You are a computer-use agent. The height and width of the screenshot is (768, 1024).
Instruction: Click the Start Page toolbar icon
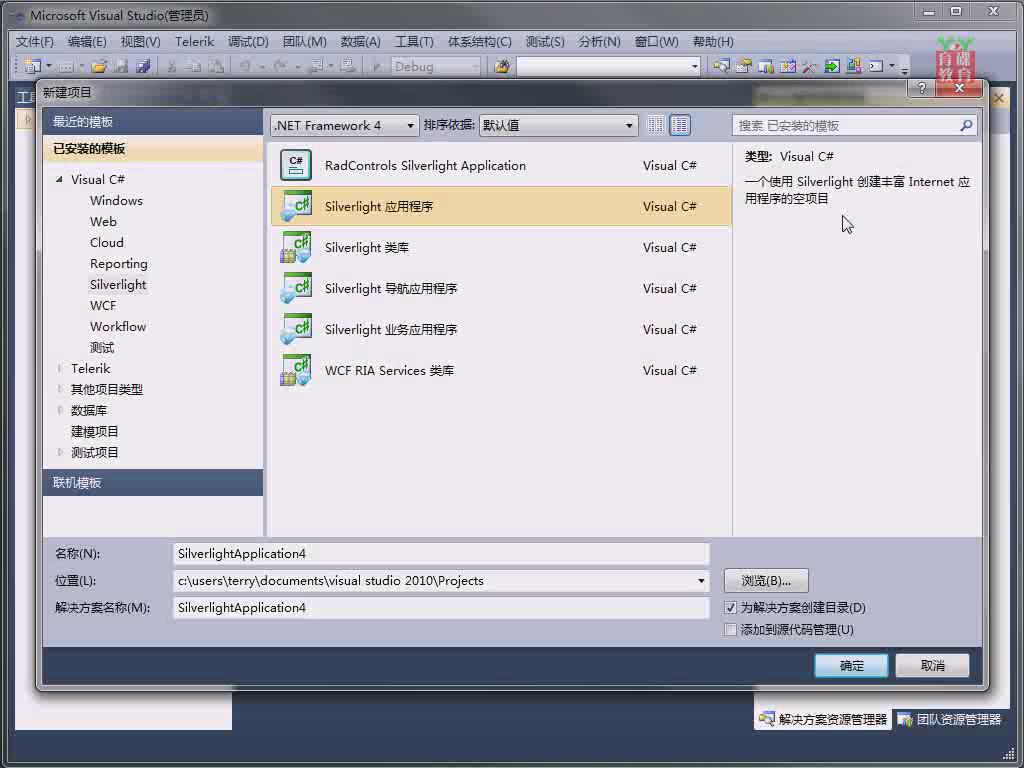[831, 66]
